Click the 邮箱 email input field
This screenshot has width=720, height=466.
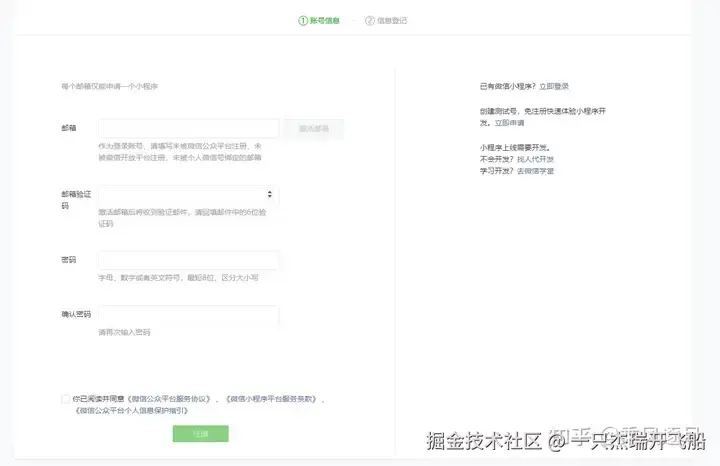point(188,129)
